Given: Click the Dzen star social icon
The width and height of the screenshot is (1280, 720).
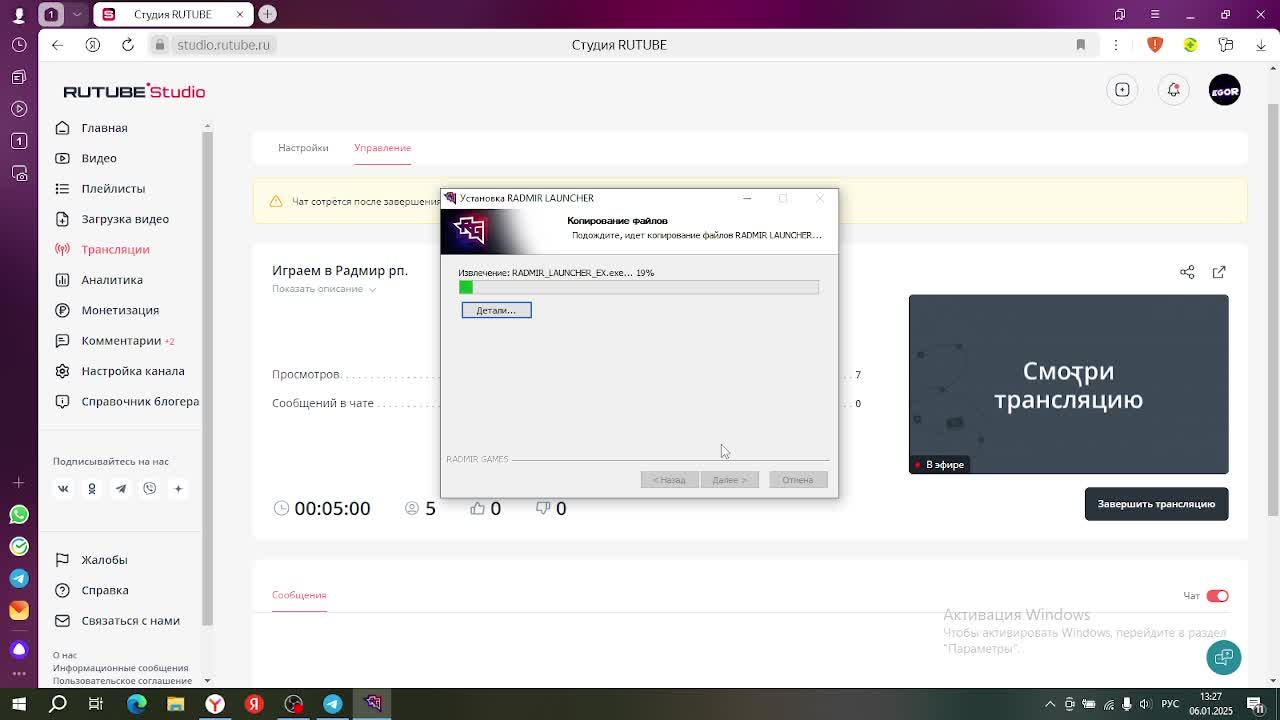Looking at the screenshot, I should tap(178, 489).
